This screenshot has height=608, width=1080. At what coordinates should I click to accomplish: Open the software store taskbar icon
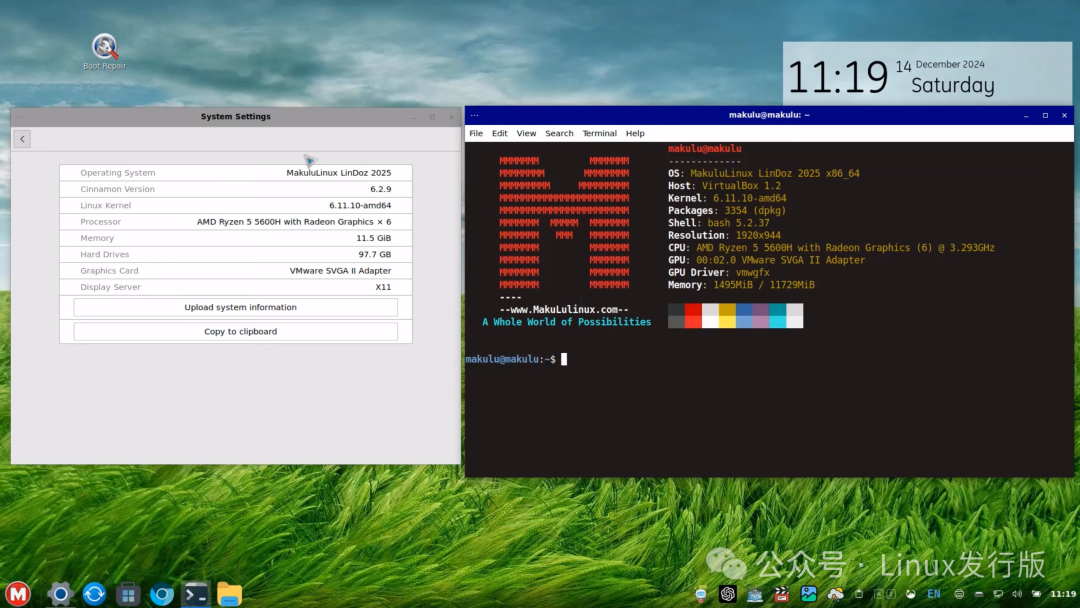(x=128, y=595)
